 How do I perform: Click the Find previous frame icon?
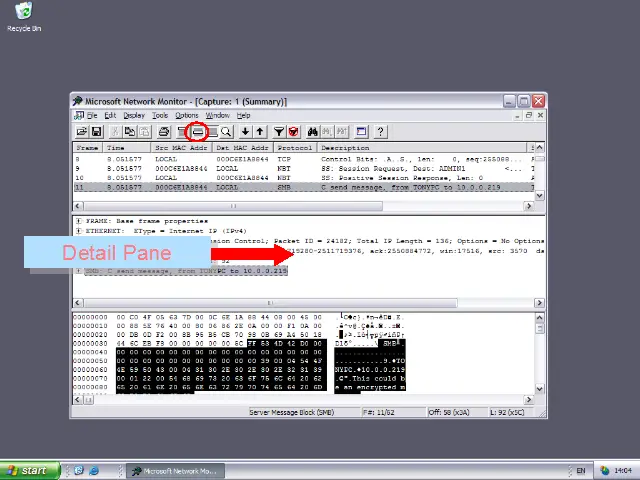point(342,131)
